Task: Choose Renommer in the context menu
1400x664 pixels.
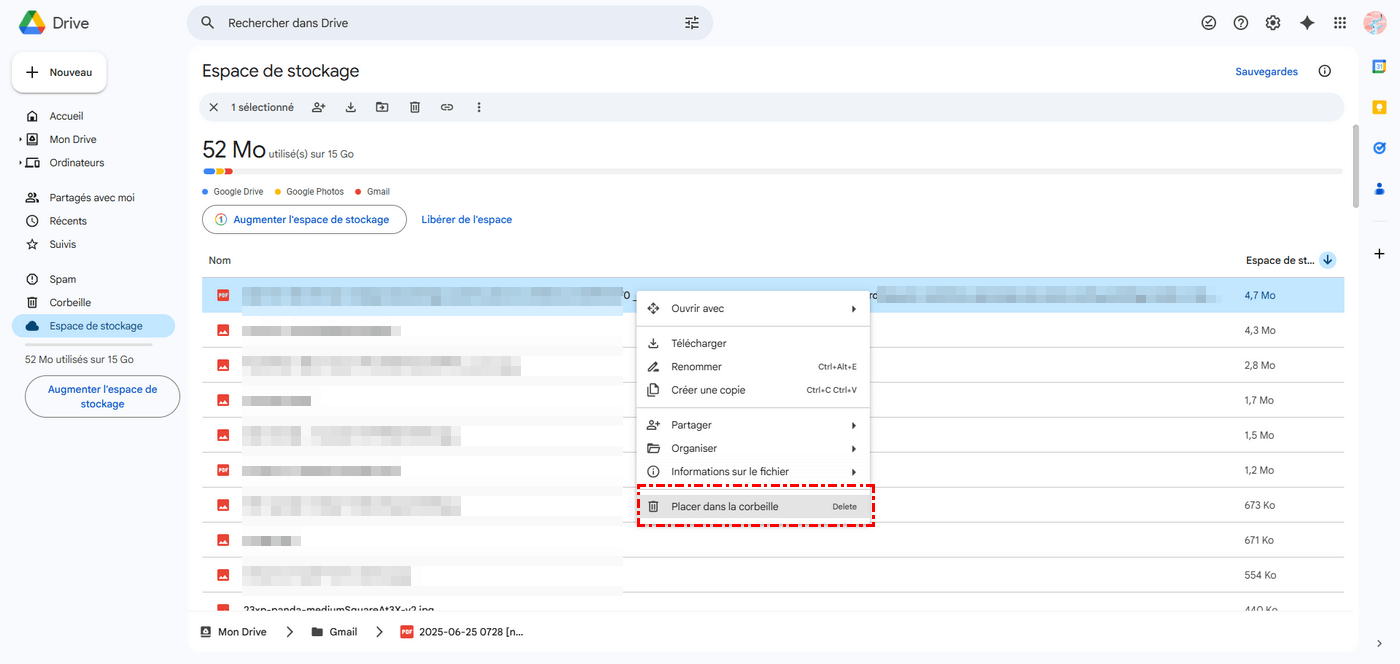Action: pos(753,367)
